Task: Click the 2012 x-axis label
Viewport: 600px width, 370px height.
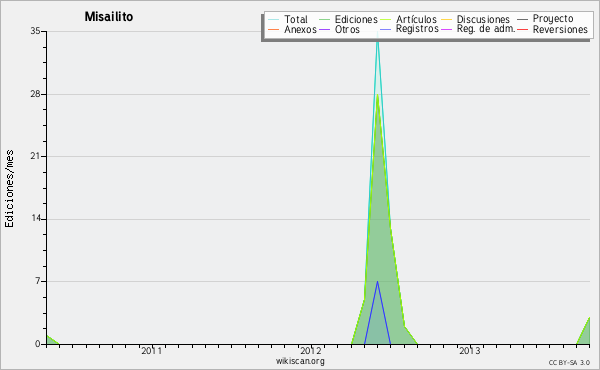Action: tap(310, 351)
